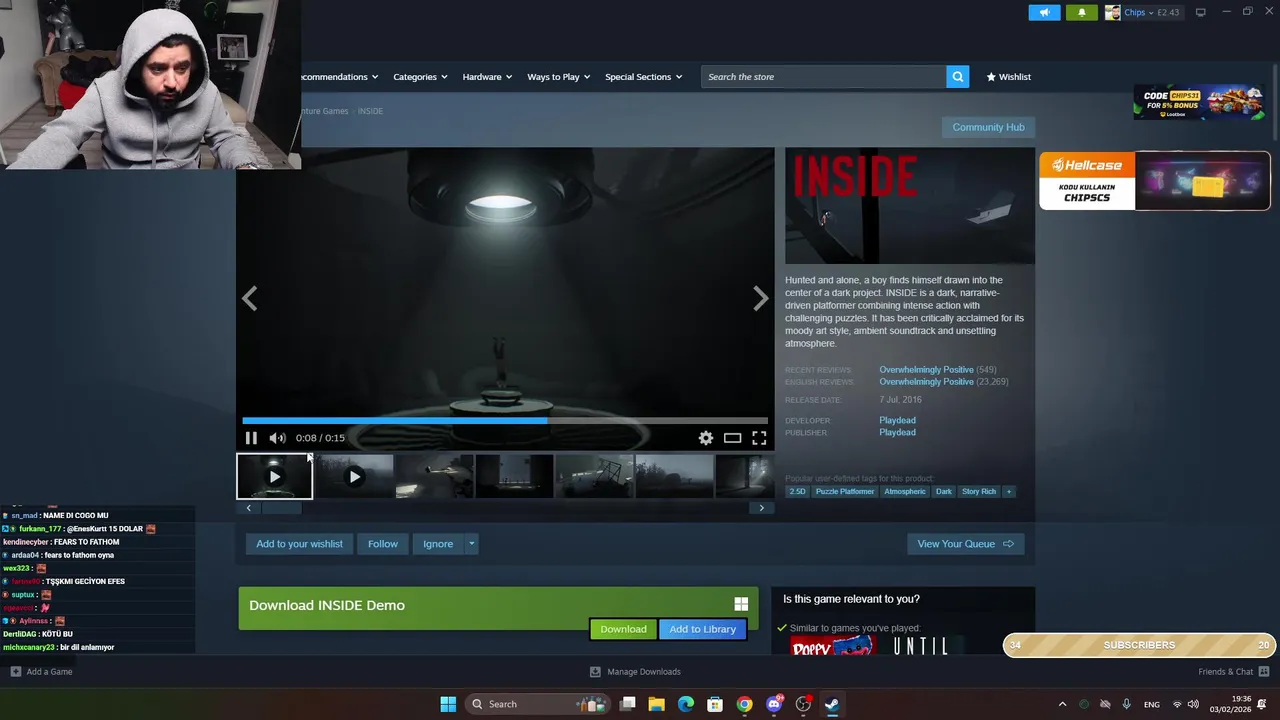Expand the Categories menu

pos(420,77)
